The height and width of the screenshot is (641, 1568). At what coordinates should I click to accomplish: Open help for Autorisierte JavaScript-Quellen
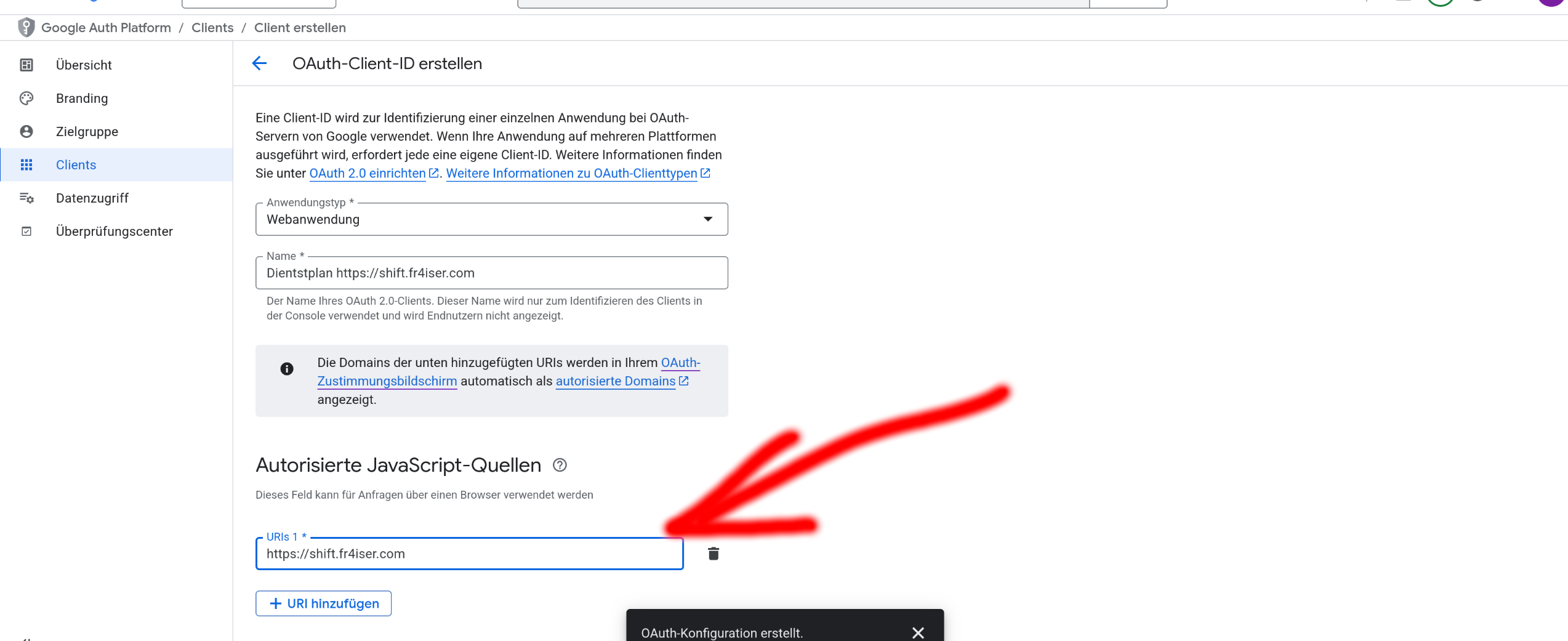tap(560, 466)
